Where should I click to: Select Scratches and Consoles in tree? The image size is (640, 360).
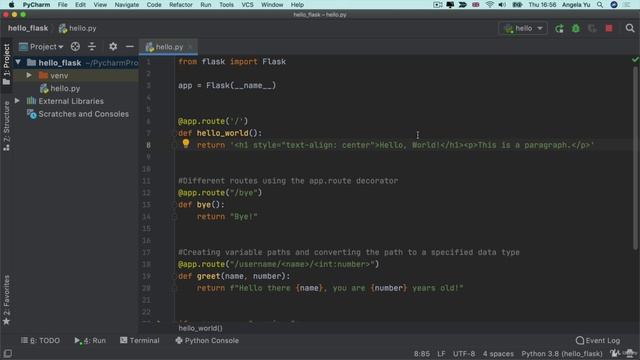coord(78,114)
